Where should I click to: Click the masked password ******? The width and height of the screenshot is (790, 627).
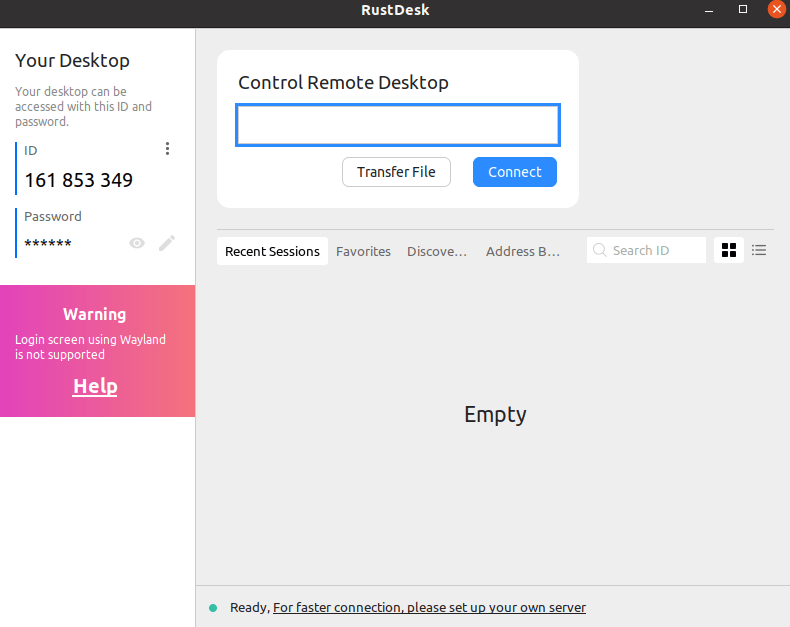48,243
